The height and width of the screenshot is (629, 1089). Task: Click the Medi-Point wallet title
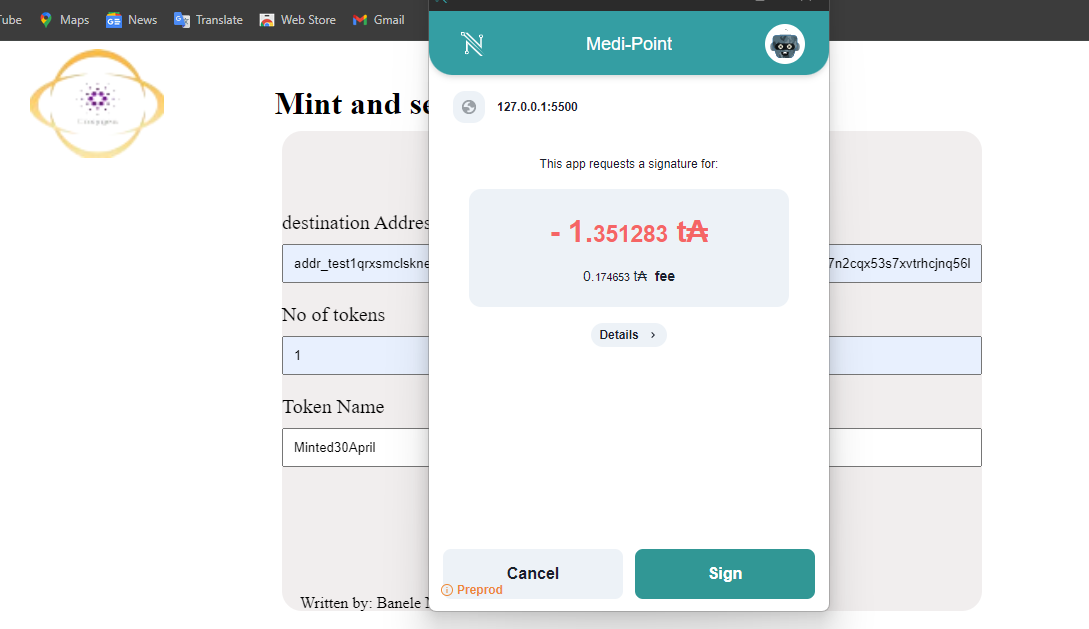(x=629, y=44)
